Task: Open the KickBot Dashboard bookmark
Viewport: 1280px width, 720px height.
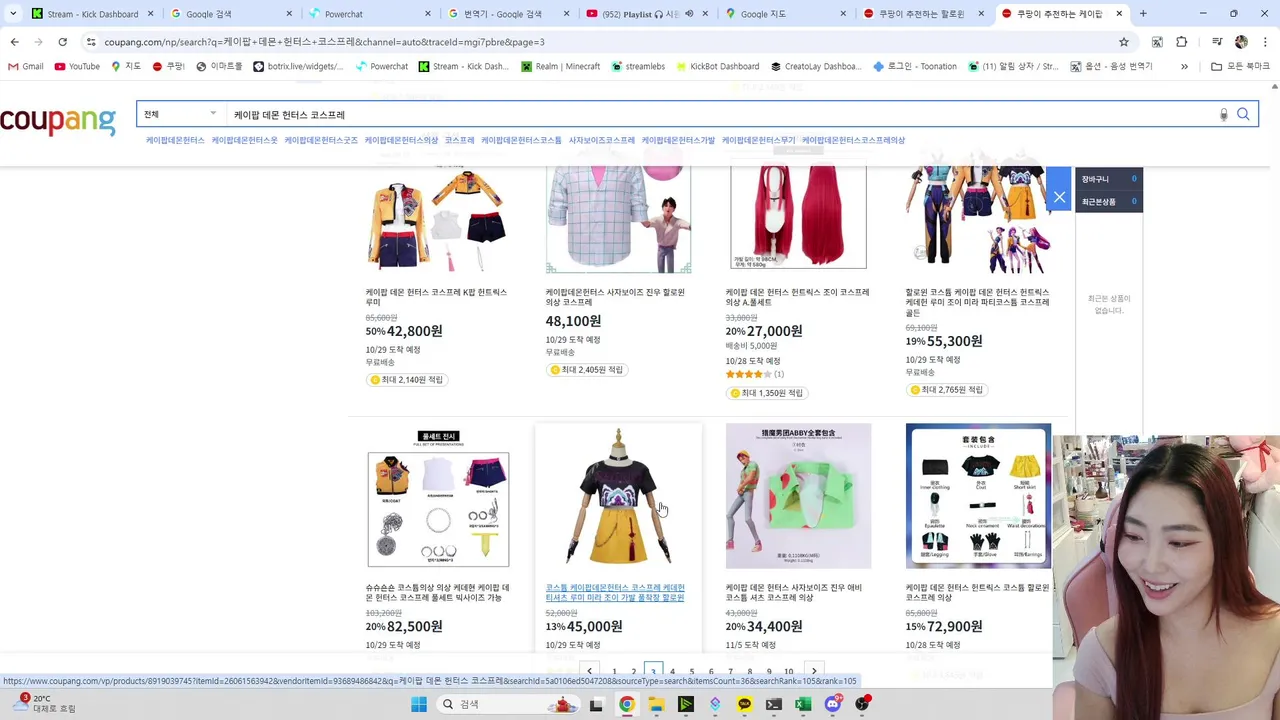Action: pyautogui.click(x=717, y=66)
